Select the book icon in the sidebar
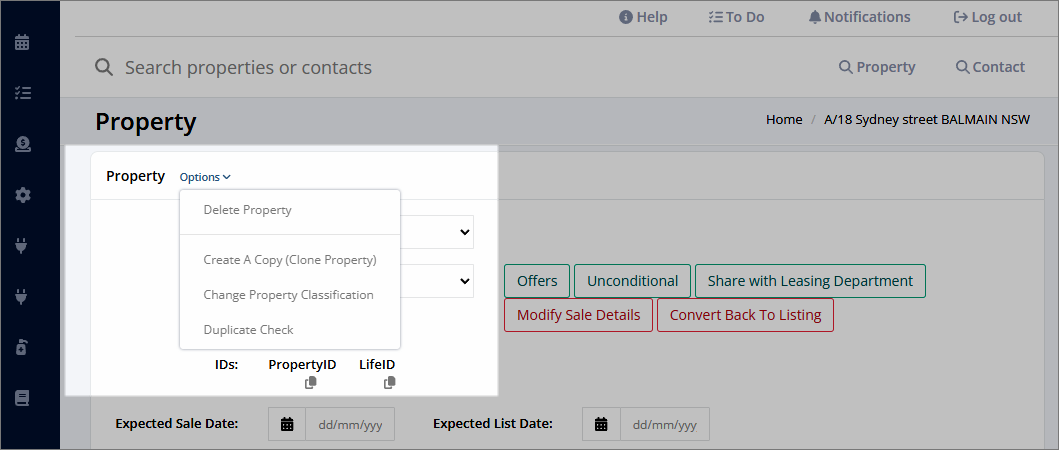Screen dimensions: 1059x450 (x=22, y=399)
